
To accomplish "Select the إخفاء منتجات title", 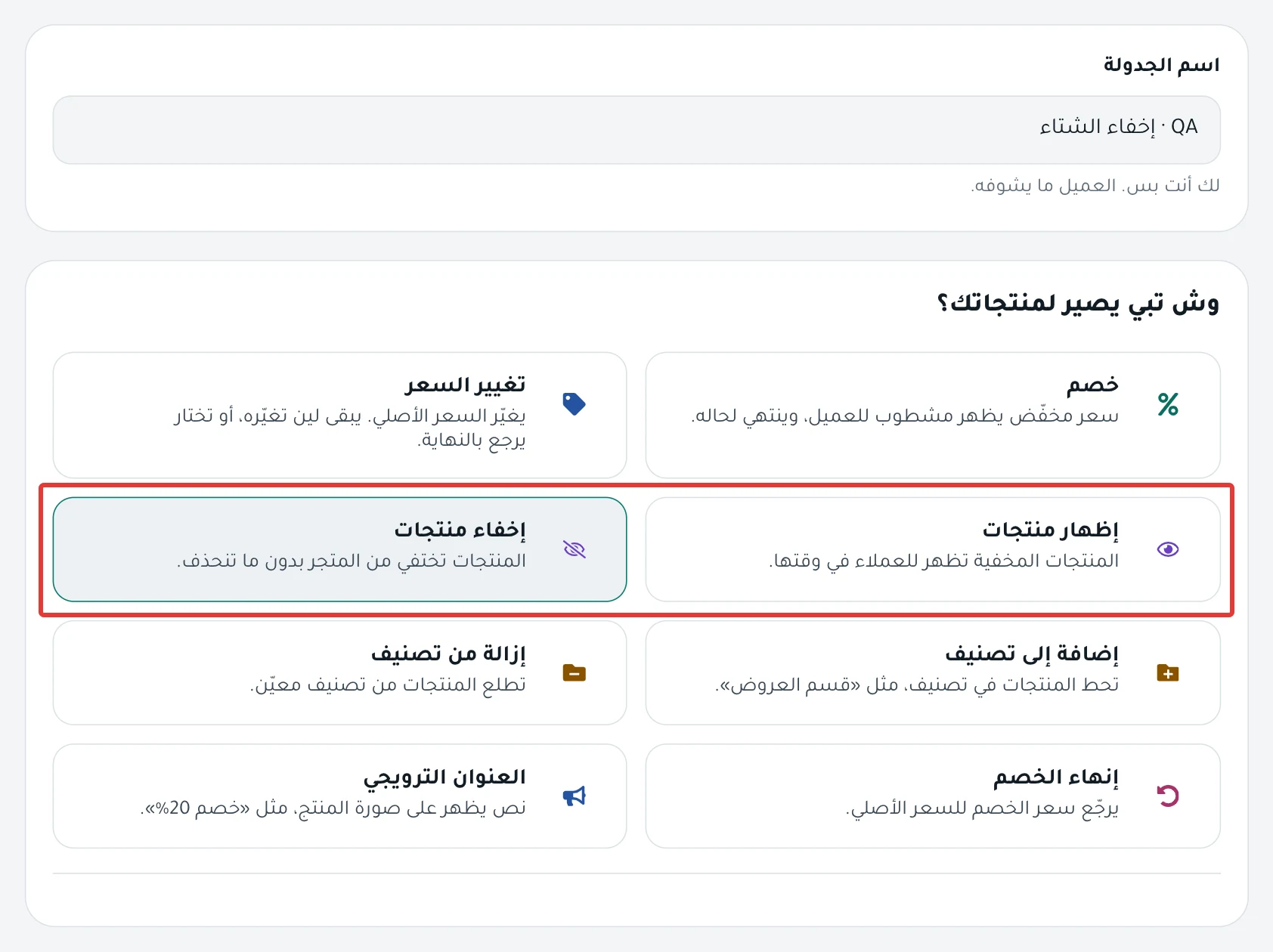I will tap(460, 530).
